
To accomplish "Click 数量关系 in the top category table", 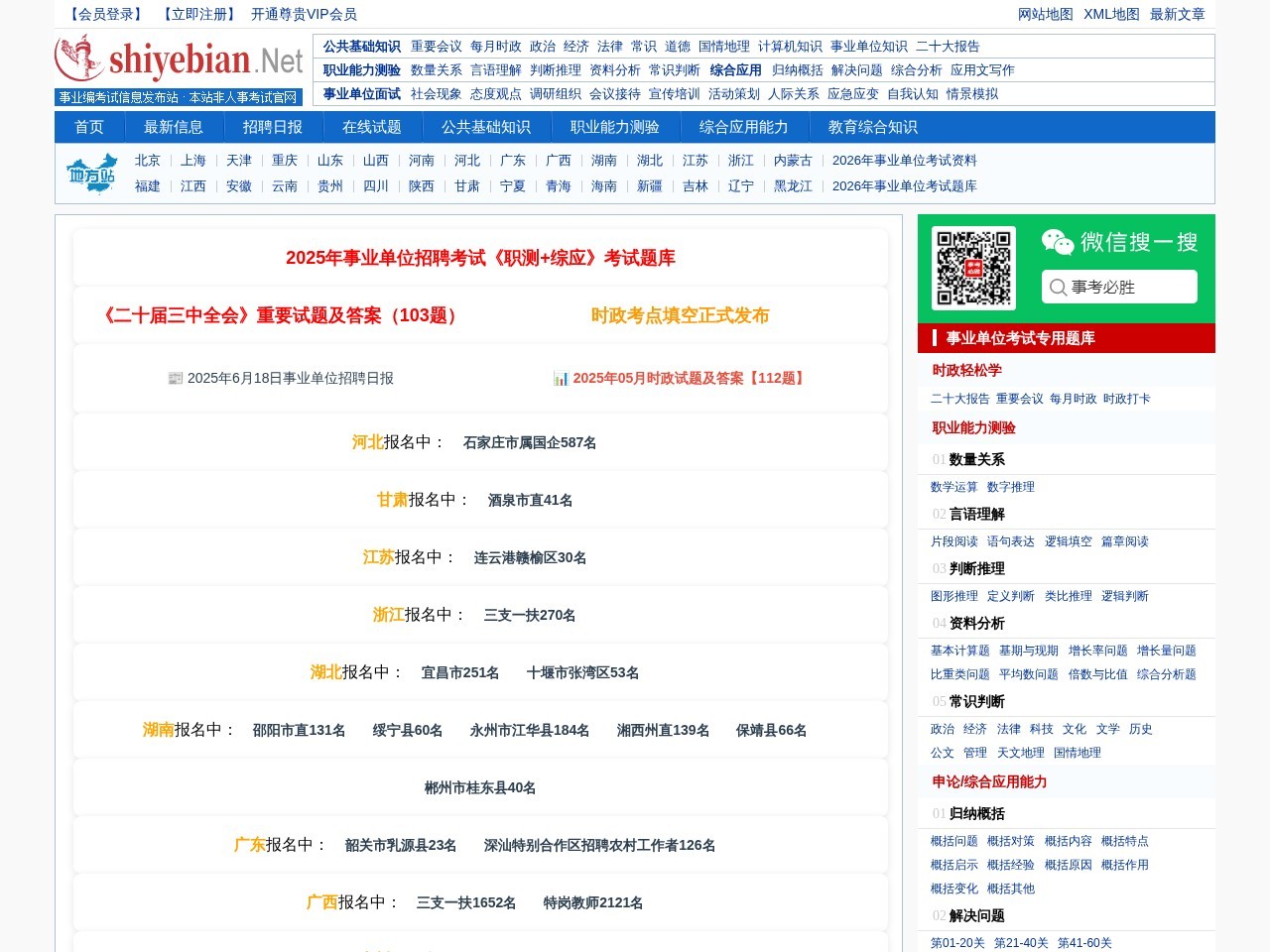I will pos(437,70).
